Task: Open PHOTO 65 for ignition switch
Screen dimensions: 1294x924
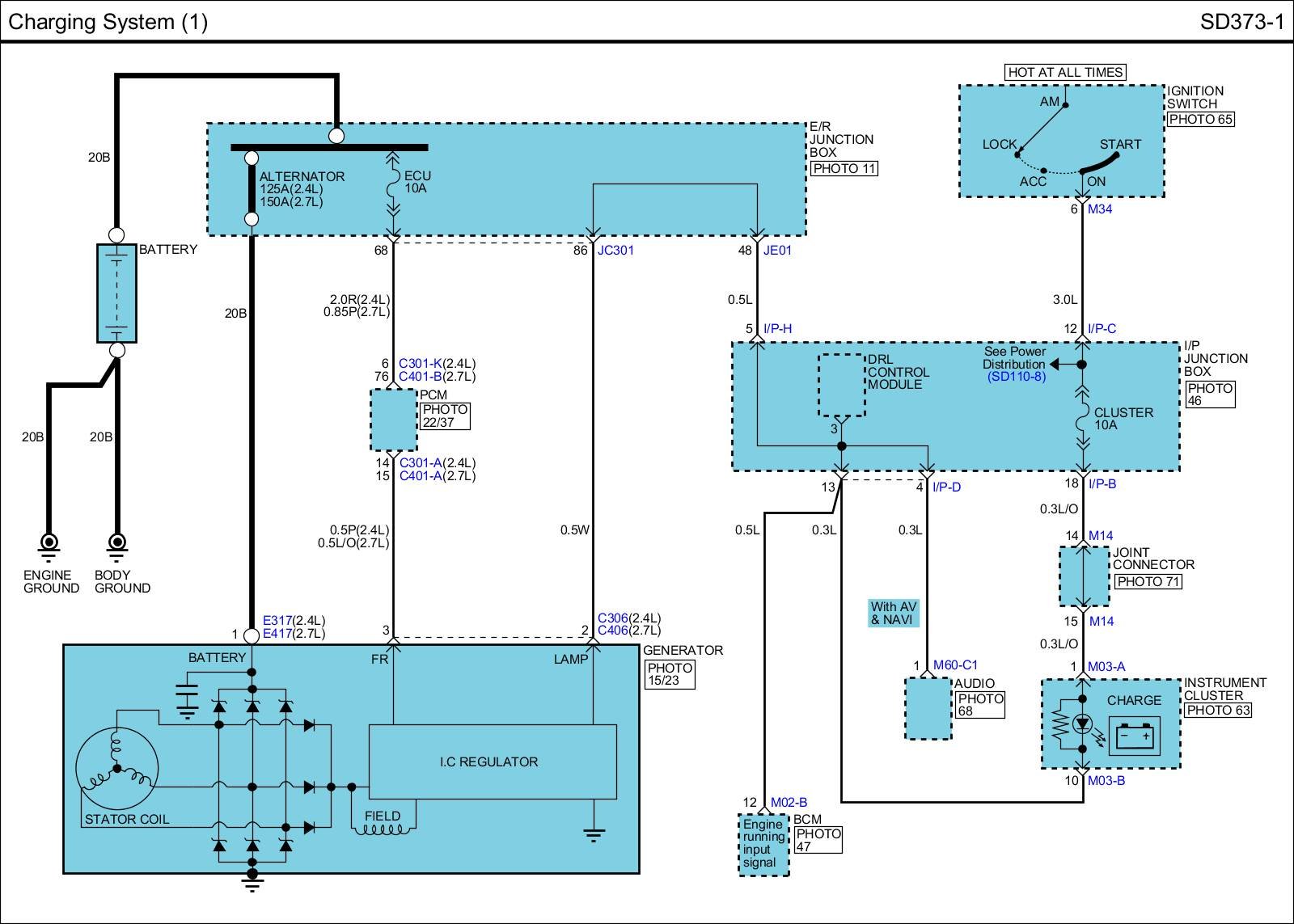Action: [1200, 119]
